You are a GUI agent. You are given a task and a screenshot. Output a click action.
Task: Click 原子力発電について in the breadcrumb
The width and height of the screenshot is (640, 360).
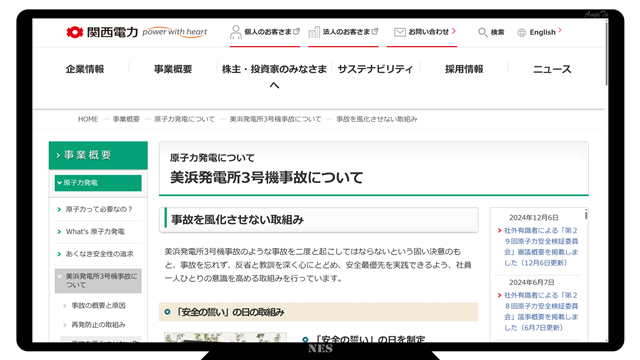(x=184, y=119)
